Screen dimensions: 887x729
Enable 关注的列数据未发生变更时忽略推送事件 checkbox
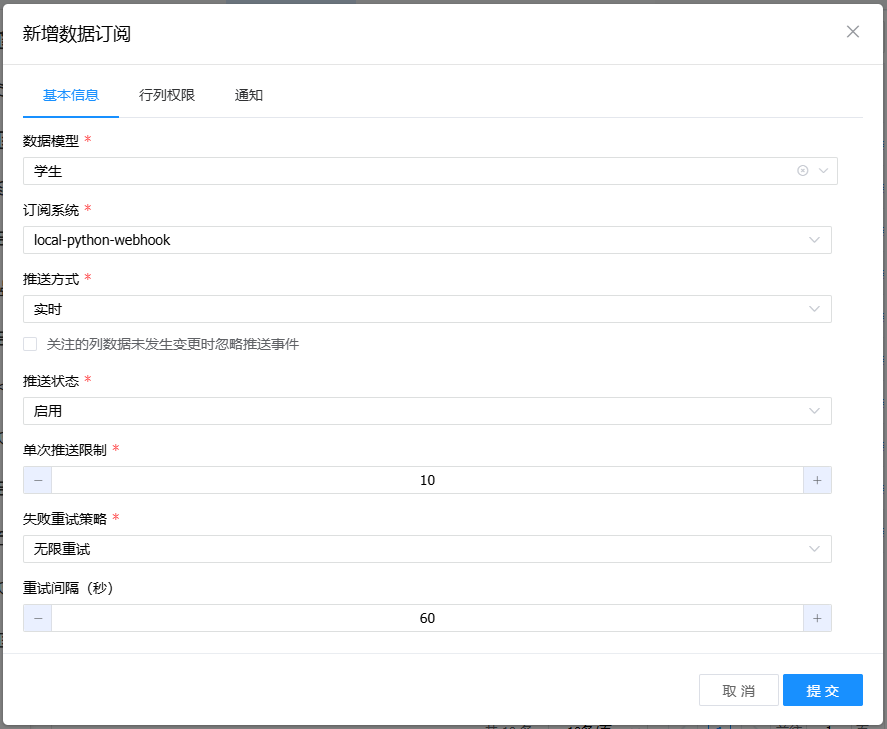(x=30, y=344)
